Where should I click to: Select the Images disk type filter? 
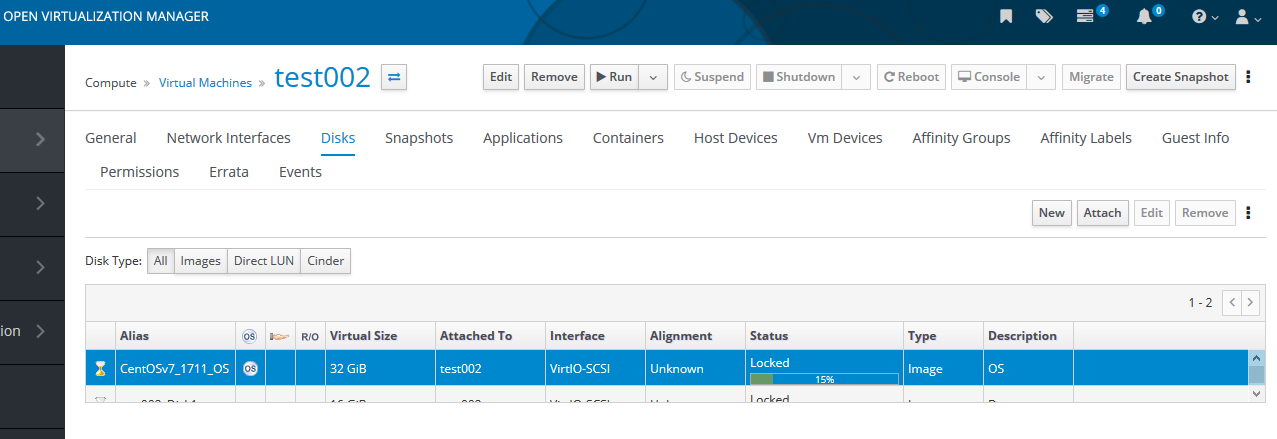200,261
